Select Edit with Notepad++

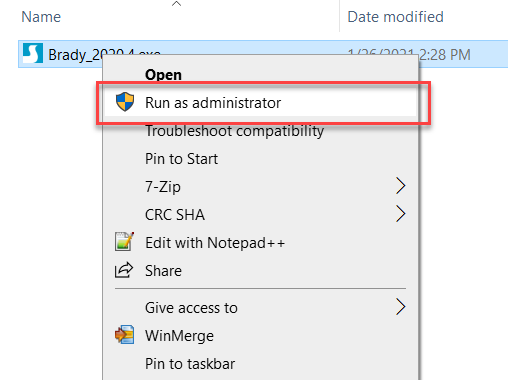(215, 243)
